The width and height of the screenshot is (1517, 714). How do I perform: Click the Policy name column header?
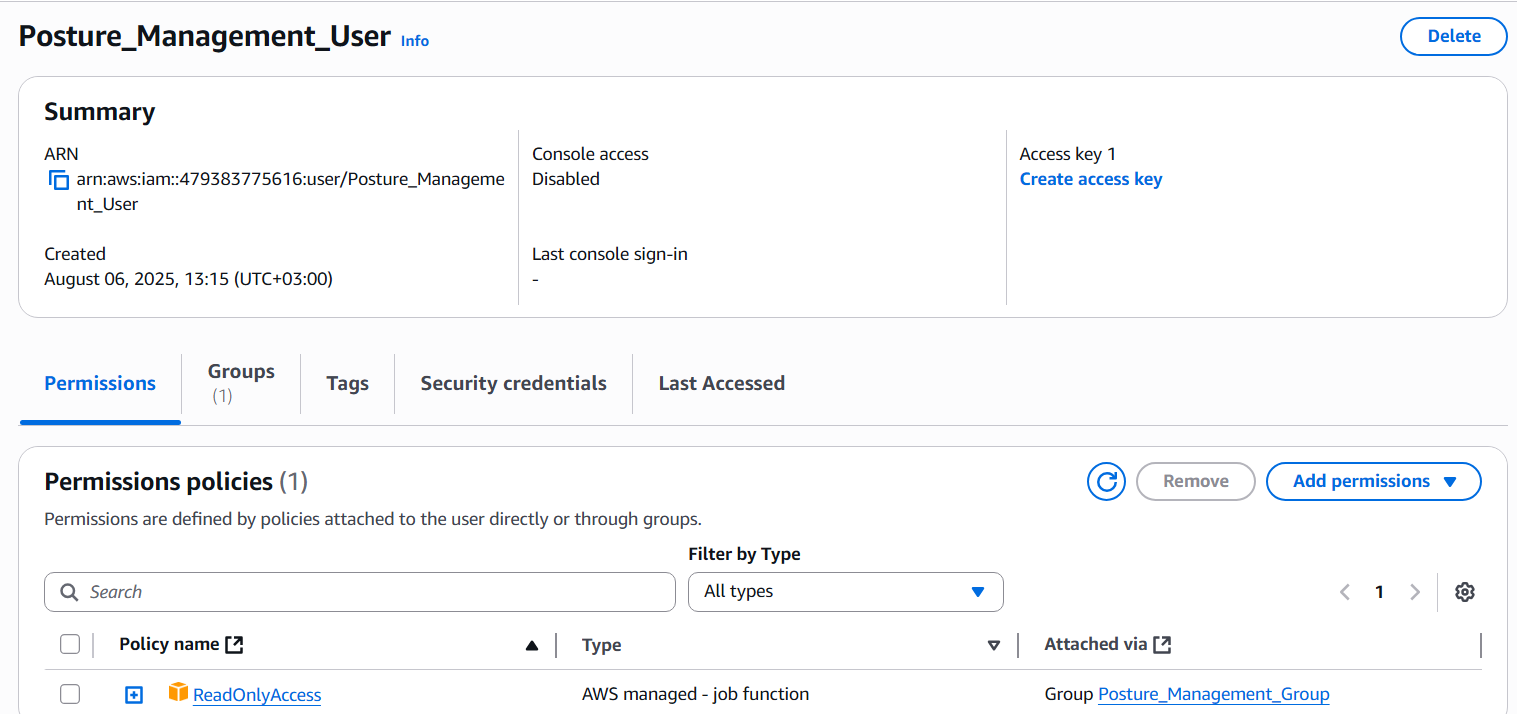pos(169,644)
